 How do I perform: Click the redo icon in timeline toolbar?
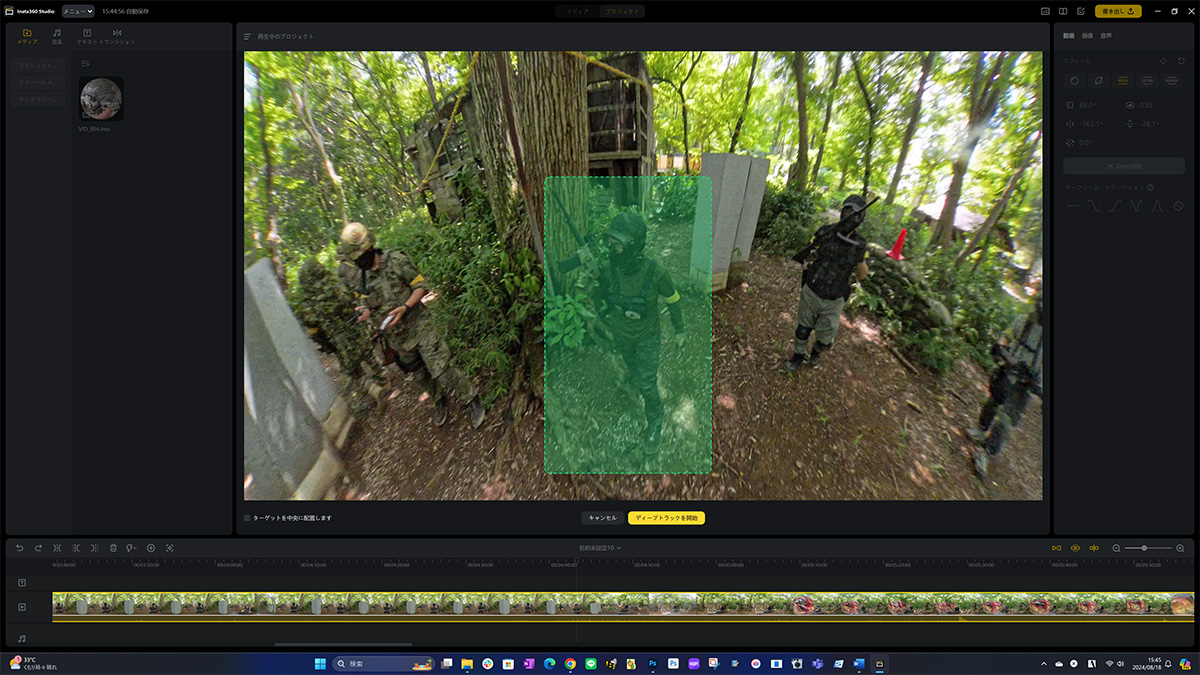click(38, 548)
